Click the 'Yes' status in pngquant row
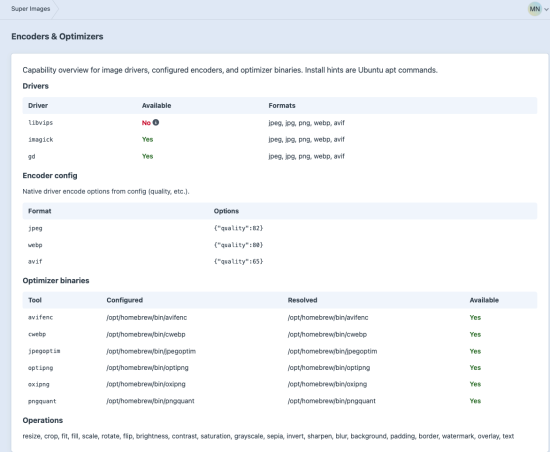The width and height of the screenshot is (550, 452). coord(475,401)
